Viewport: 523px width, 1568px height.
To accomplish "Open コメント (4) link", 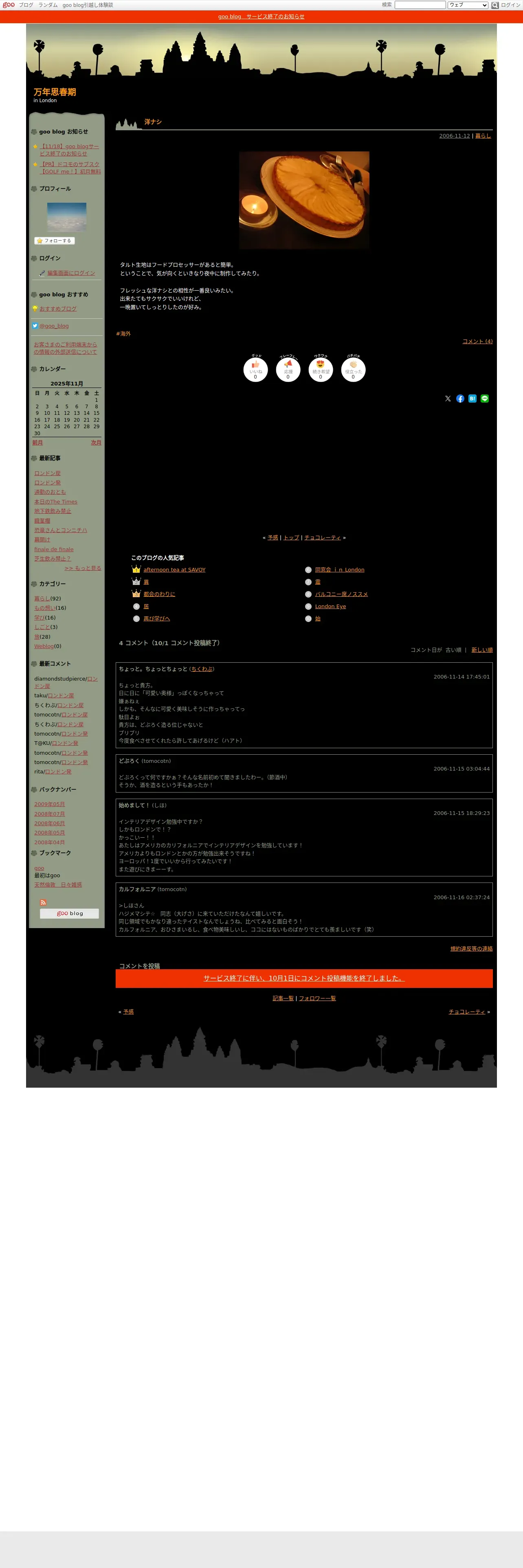I will click(477, 342).
